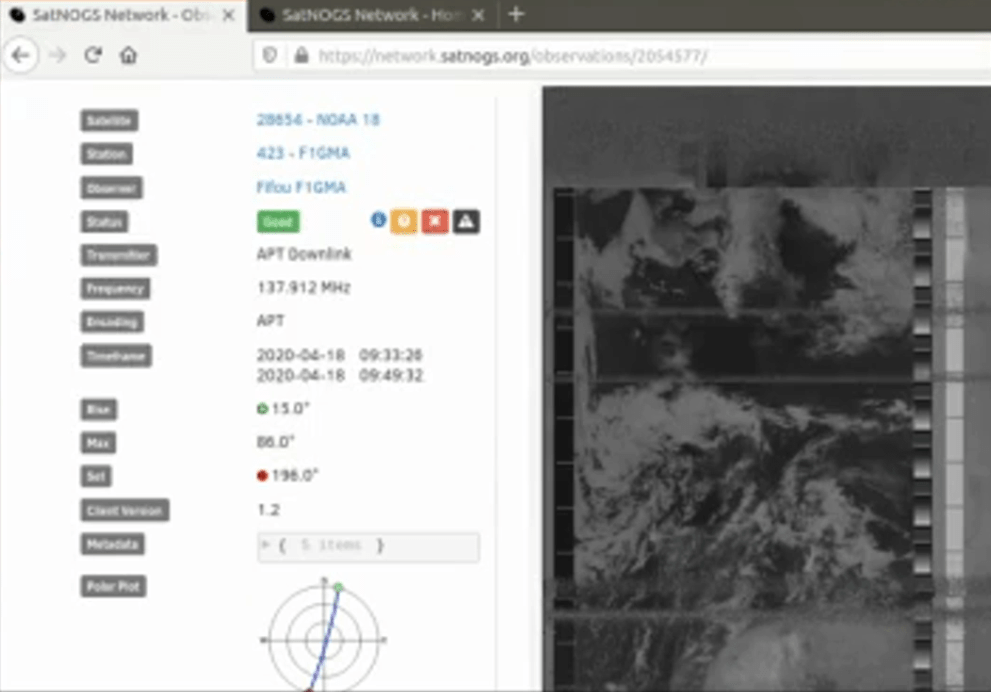Open the 28654 - NOAA 18 satellite link
The height and width of the screenshot is (692, 991).
[318, 120]
